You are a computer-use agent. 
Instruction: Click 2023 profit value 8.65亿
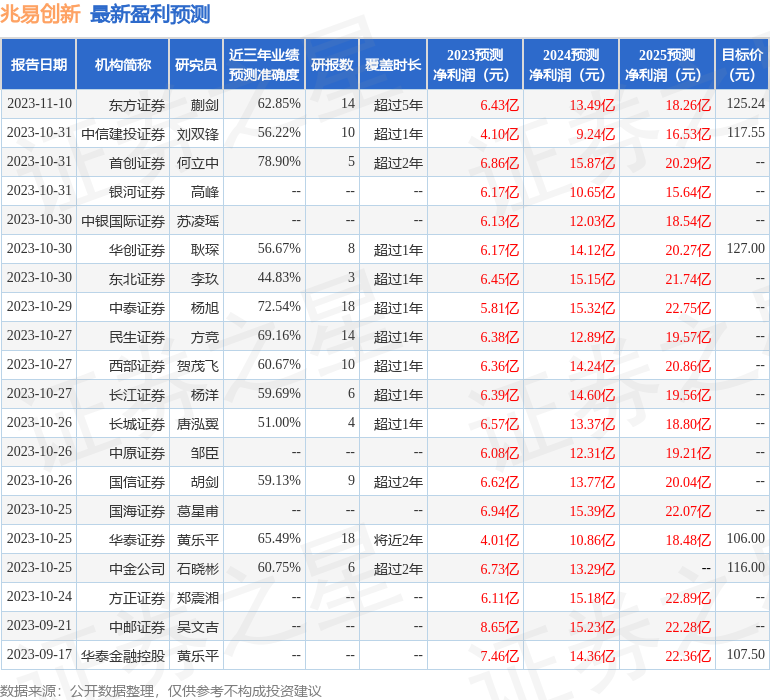499,626
